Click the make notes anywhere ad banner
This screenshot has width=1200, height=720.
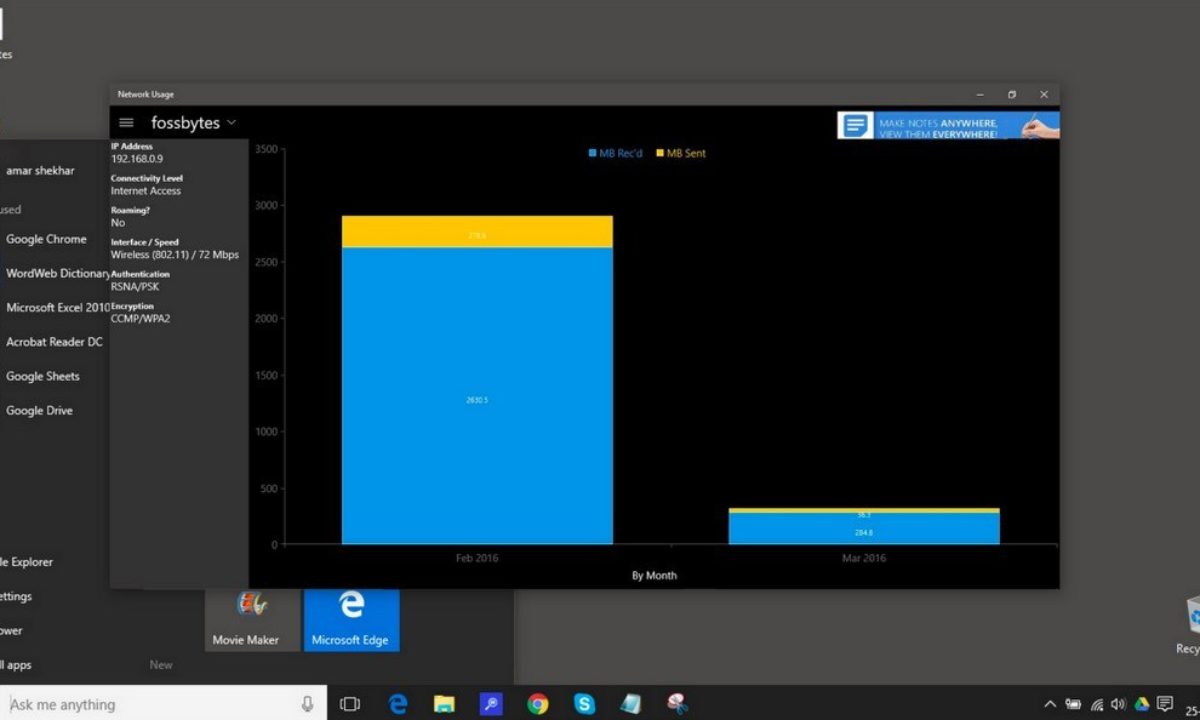[947, 125]
